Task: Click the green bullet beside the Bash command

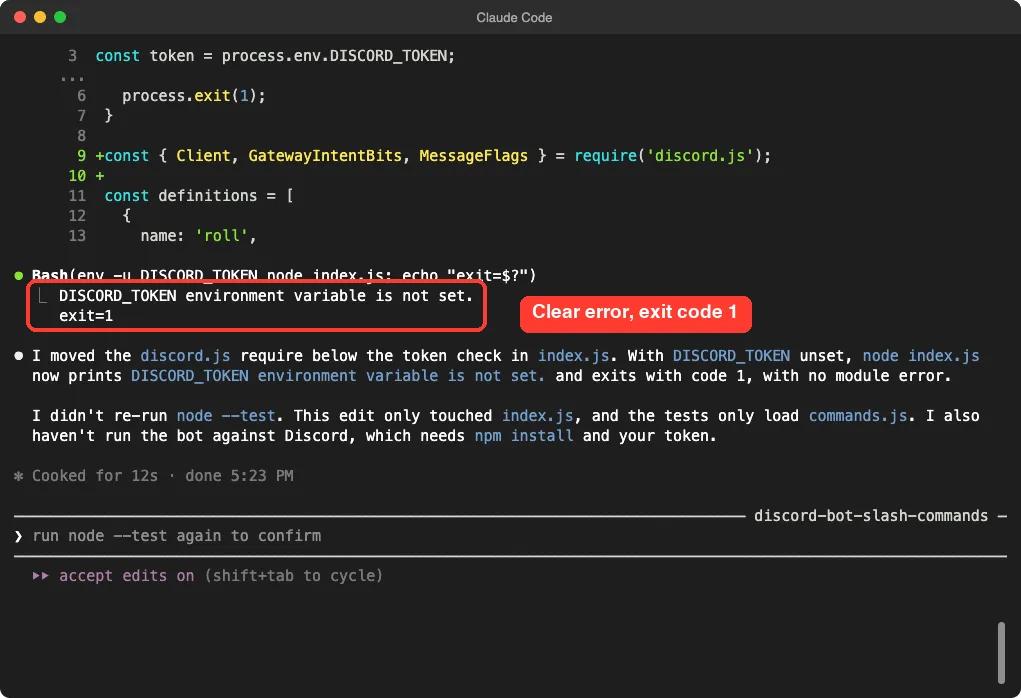Action: pos(19,275)
